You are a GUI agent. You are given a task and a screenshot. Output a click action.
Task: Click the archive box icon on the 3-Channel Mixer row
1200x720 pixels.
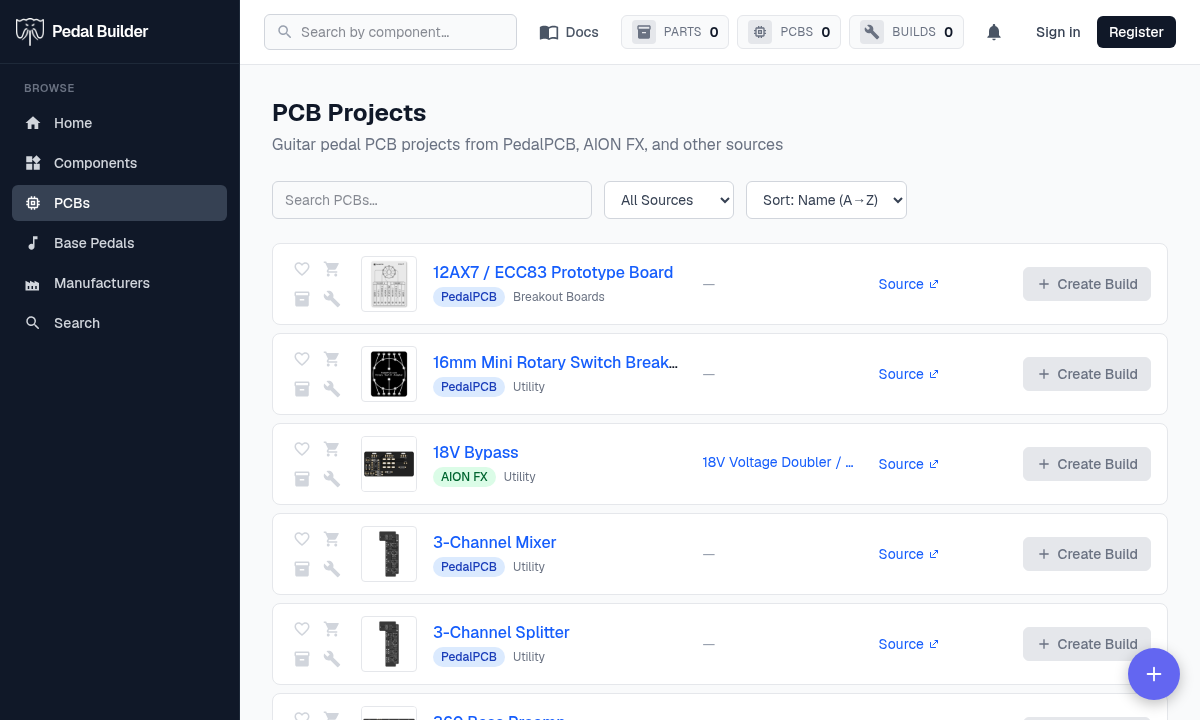(302, 569)
